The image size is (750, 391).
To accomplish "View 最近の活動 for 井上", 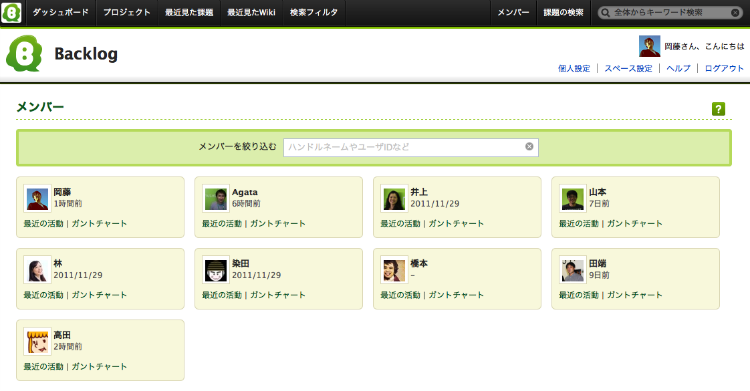I will click(400, 223).
